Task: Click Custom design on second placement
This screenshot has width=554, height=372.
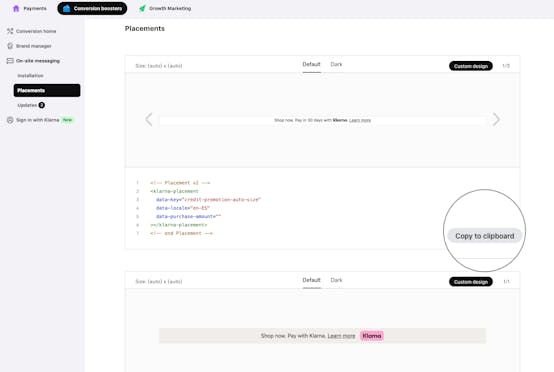Action: (471, 282)
